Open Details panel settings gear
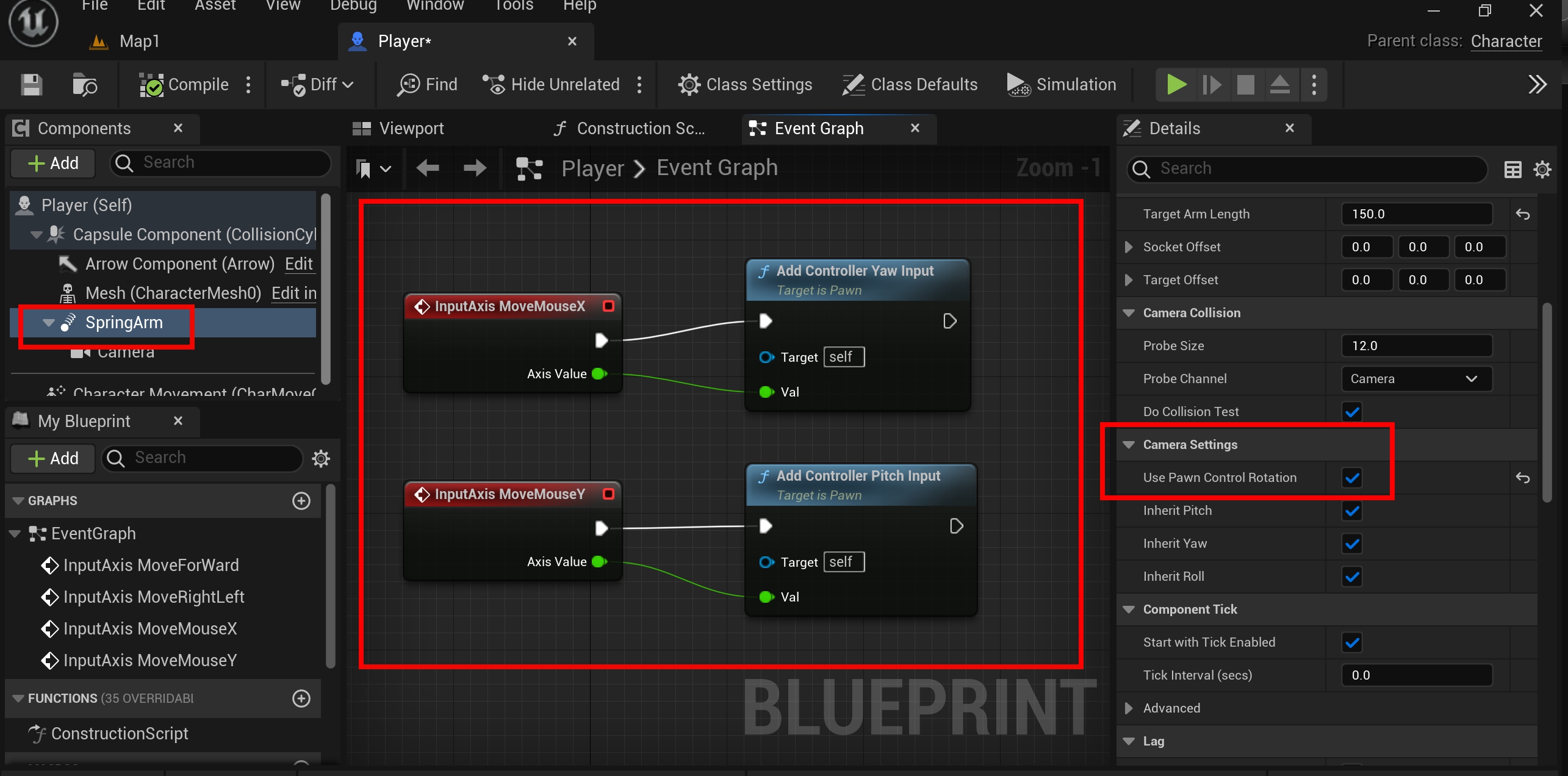The image size is (1568, 776). pyautogui.click(x=1542, y=170)
